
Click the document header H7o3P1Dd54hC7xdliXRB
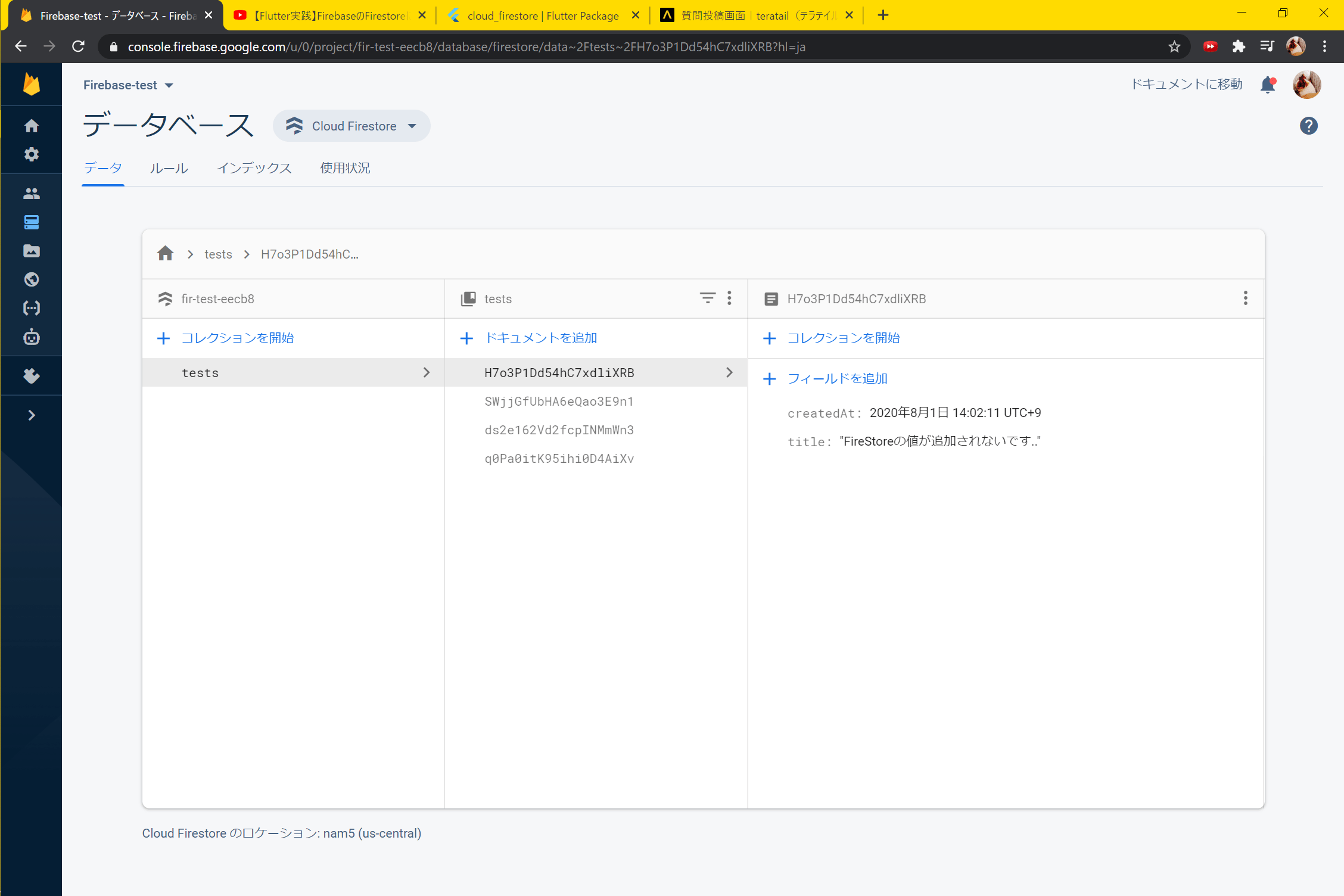pos(857,299)
